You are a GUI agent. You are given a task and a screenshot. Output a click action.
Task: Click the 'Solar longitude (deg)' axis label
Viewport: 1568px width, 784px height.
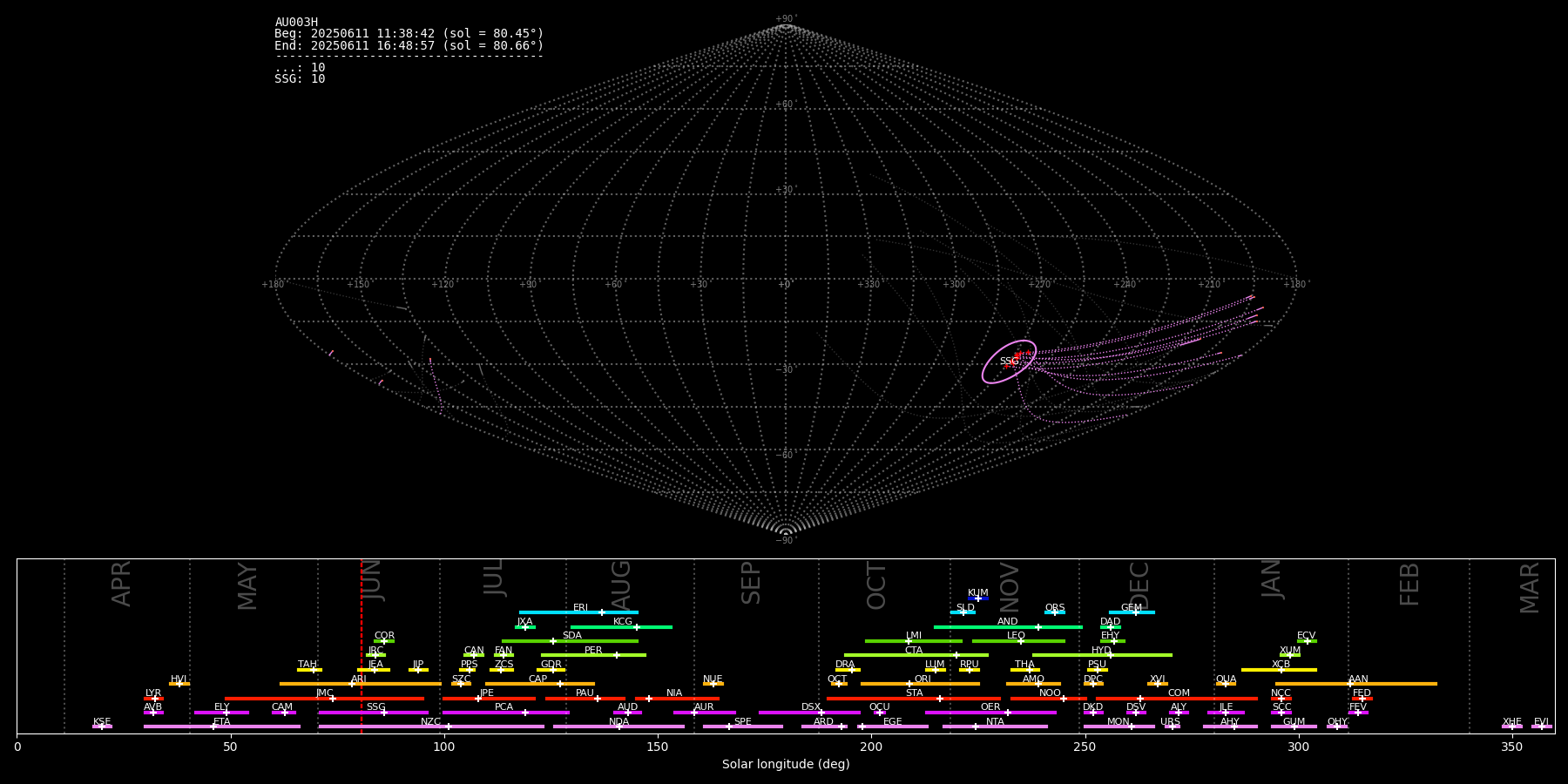[786, 764]
